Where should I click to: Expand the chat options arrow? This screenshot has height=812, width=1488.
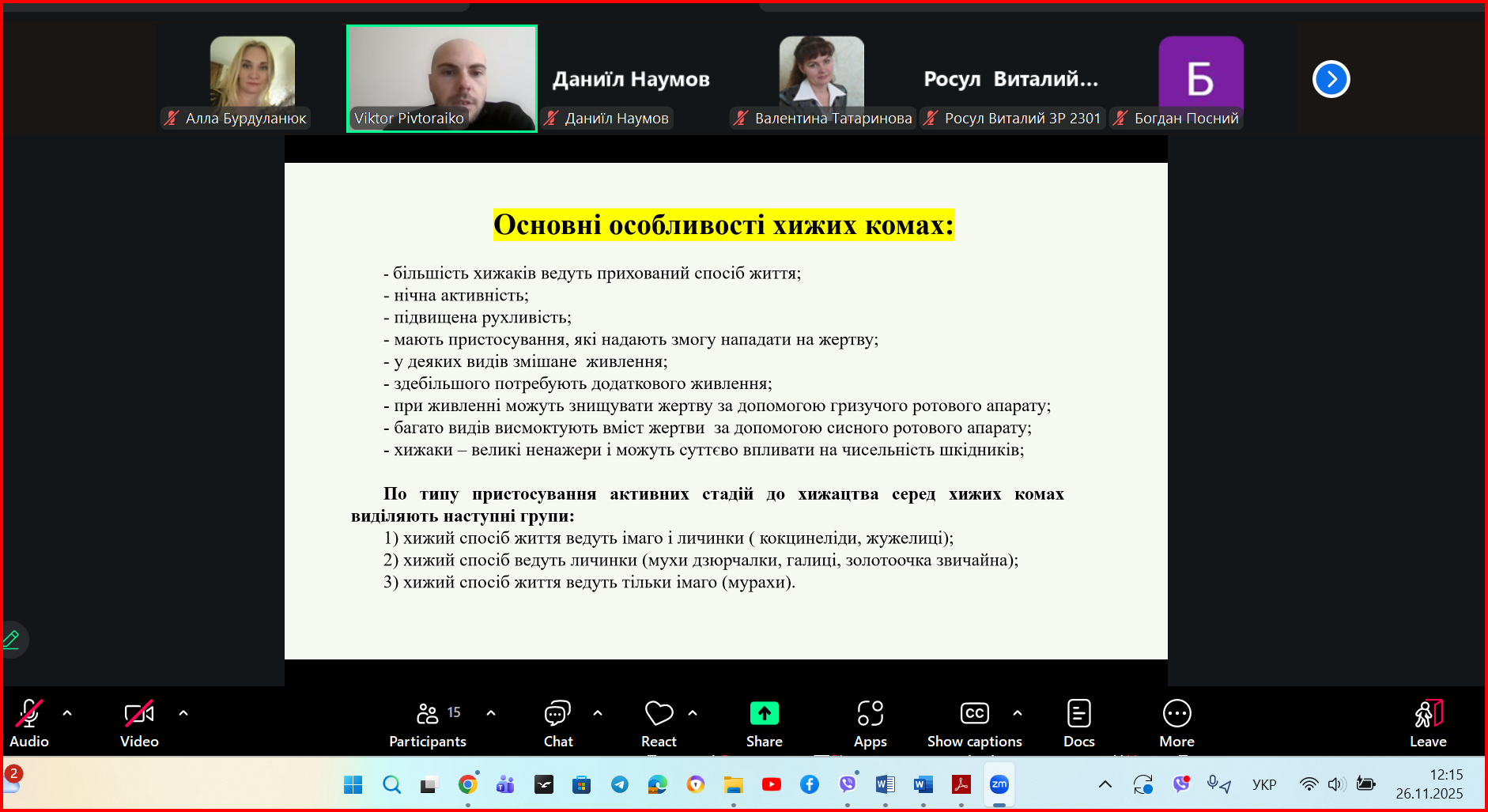coord(598,713)
